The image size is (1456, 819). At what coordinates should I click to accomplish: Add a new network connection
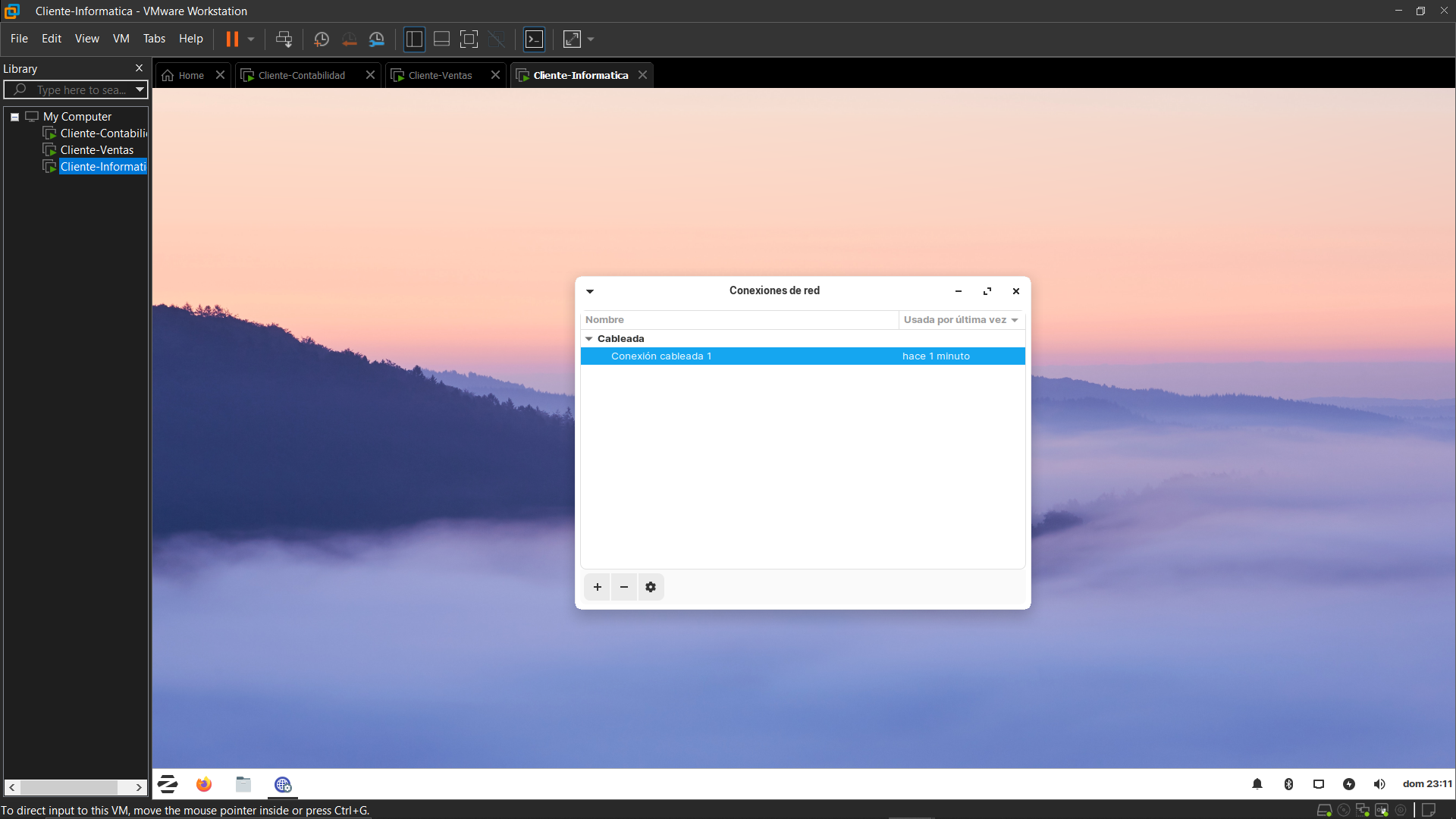598,587
